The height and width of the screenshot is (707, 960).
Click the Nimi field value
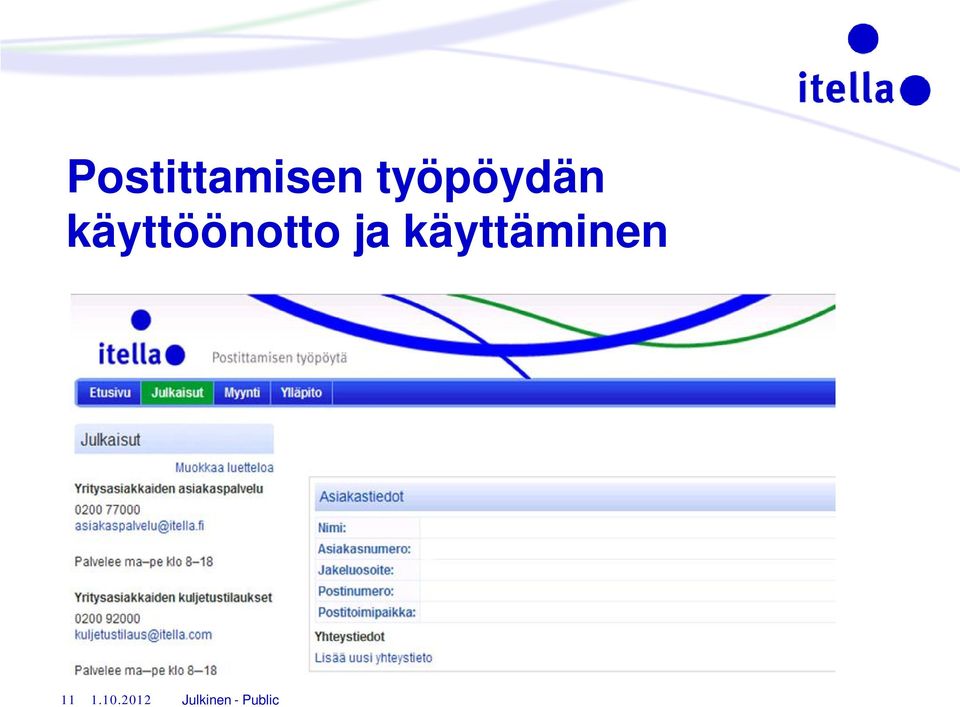coord(628,528)
